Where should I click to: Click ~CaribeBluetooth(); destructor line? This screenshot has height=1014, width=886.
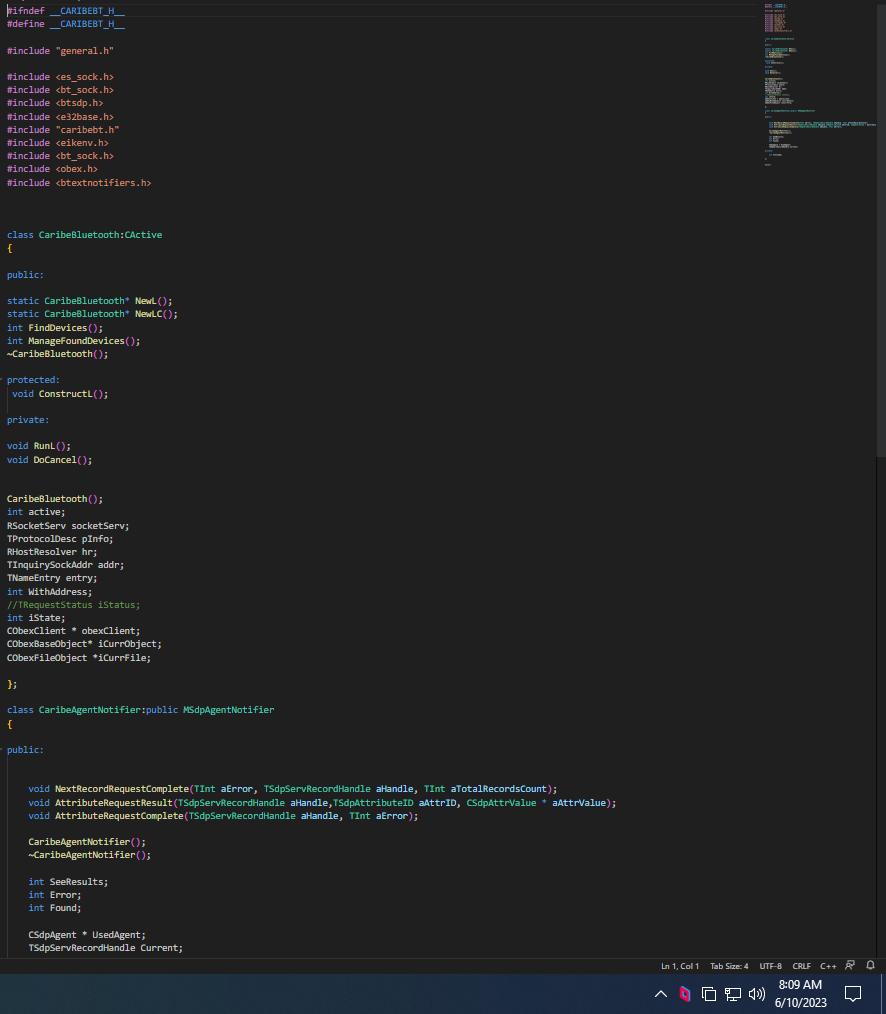(58, 354)
